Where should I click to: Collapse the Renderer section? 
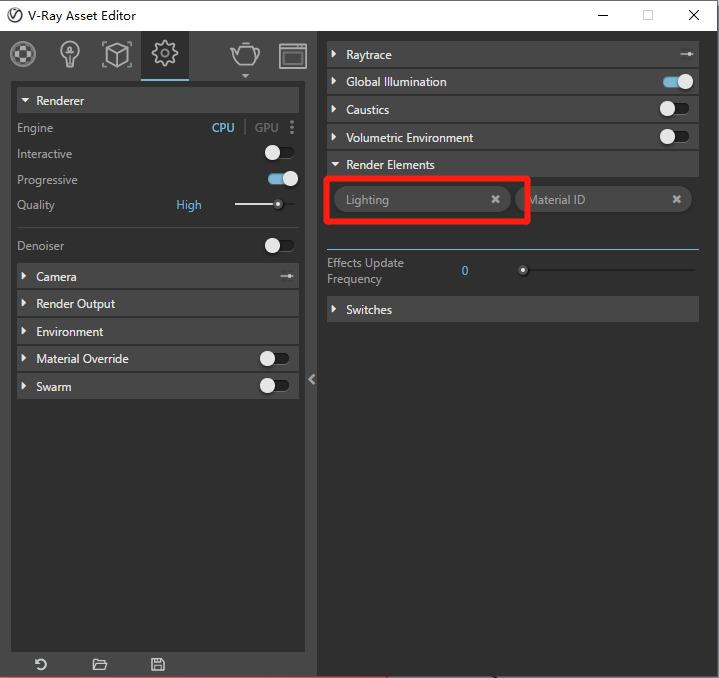point(158,100)
